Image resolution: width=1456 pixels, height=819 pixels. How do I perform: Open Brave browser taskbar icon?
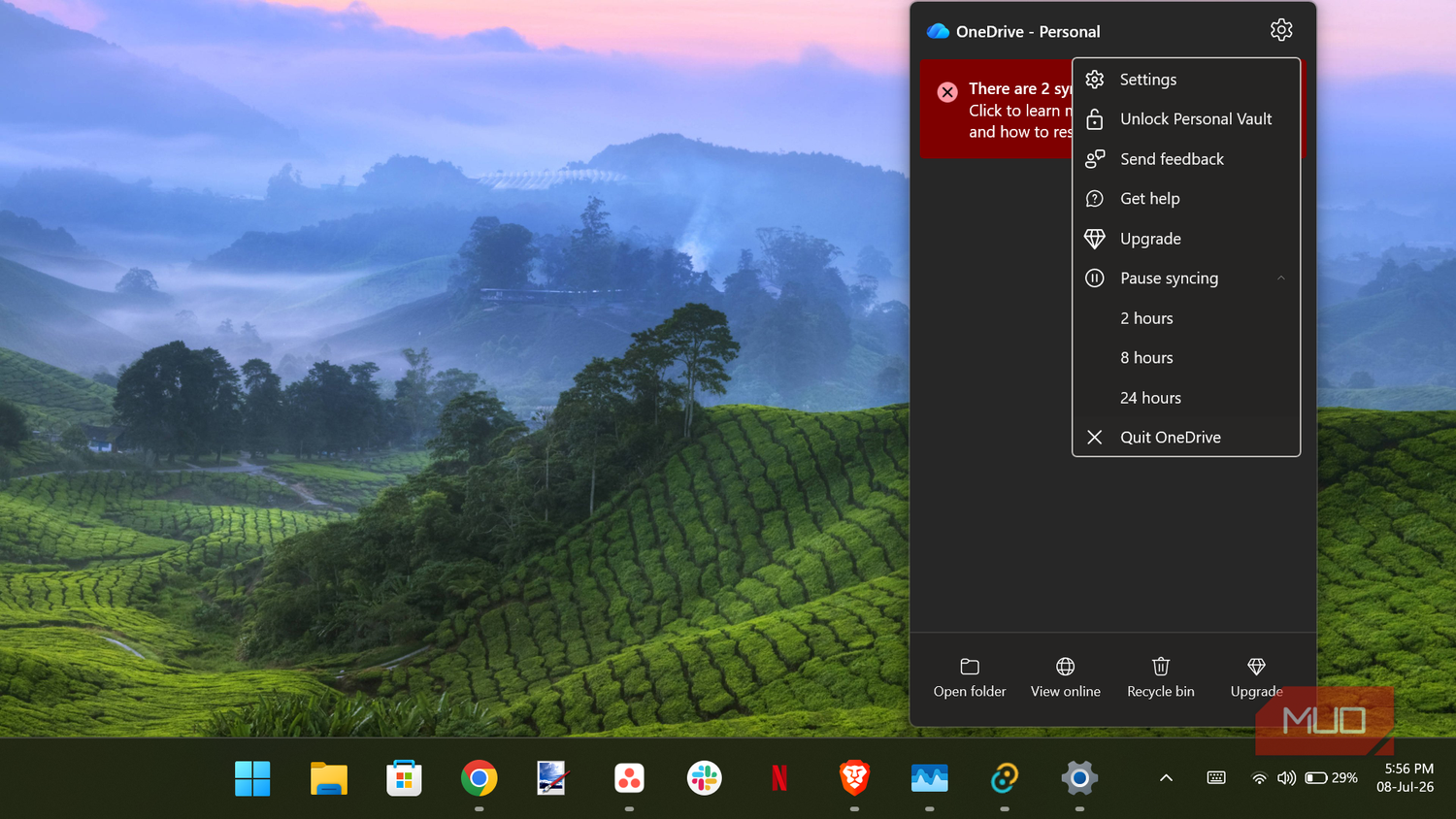854,778
